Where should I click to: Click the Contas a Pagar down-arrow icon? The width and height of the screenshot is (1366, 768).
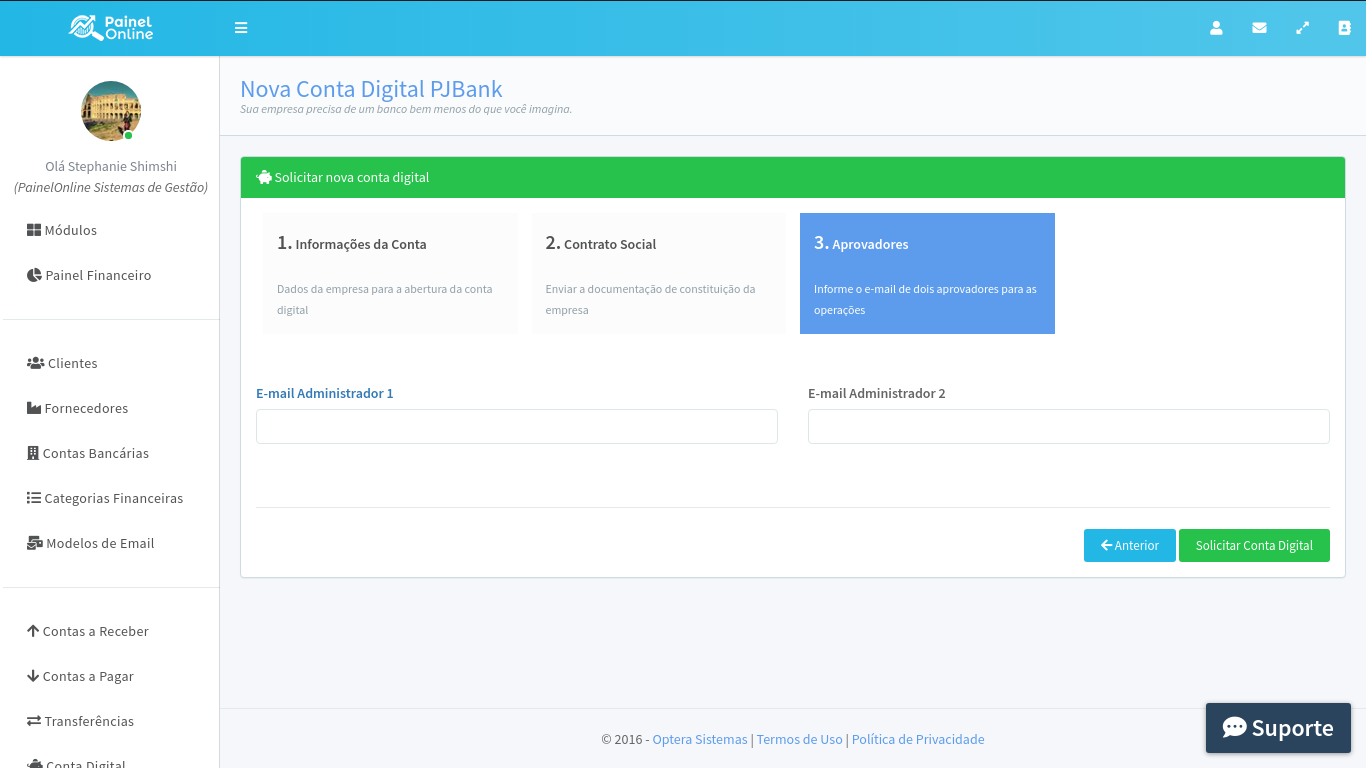(x=33, y=676)
